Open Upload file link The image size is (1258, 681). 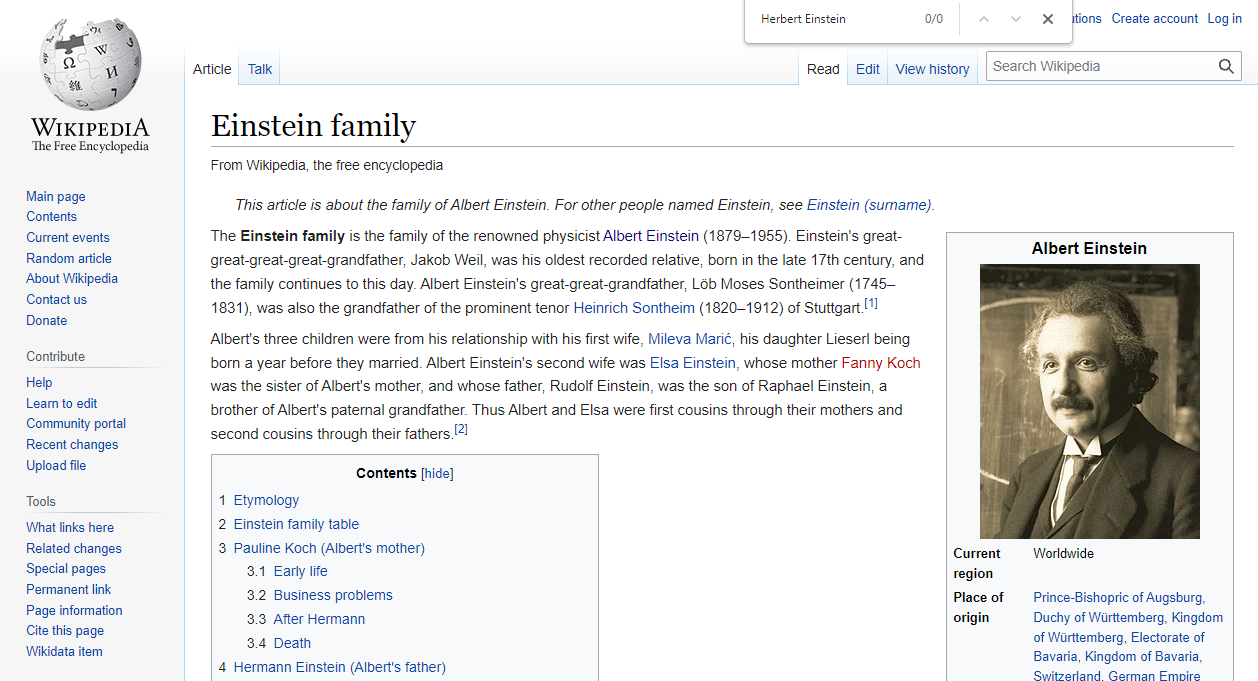point(56,466)
